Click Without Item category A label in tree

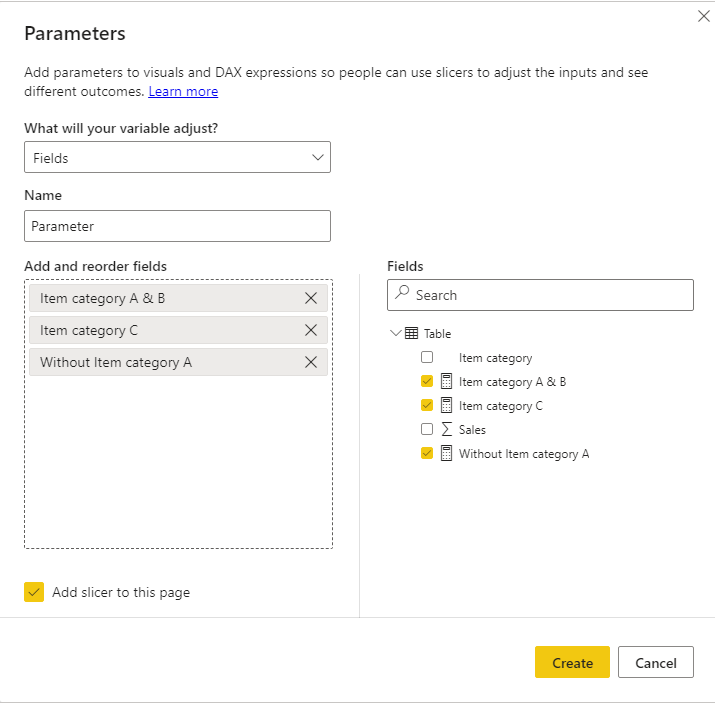click(x=524, y=454)
